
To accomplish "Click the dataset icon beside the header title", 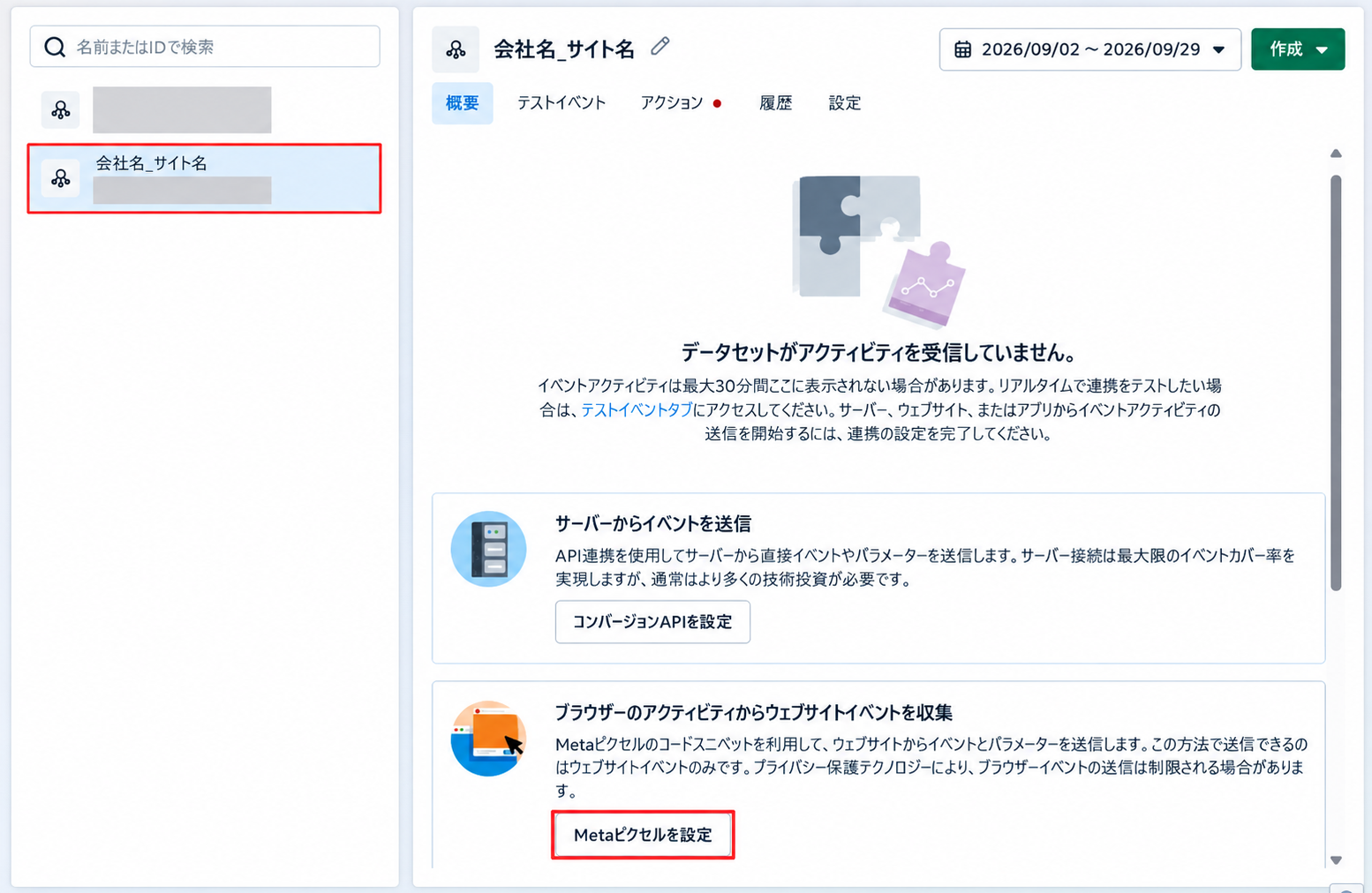I will point(456,49).
